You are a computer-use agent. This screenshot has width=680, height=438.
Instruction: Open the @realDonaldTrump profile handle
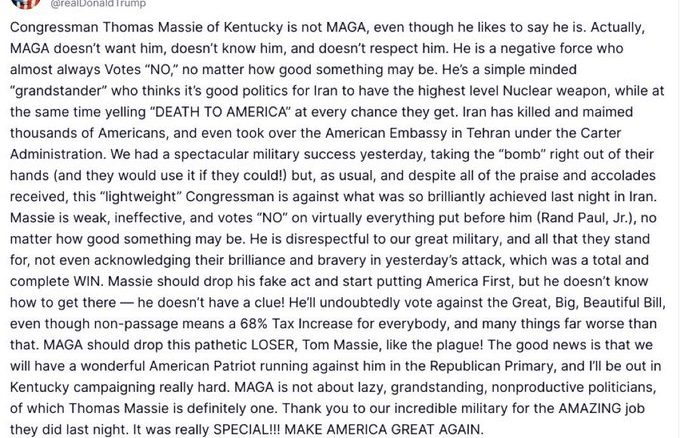click(98, 4)
